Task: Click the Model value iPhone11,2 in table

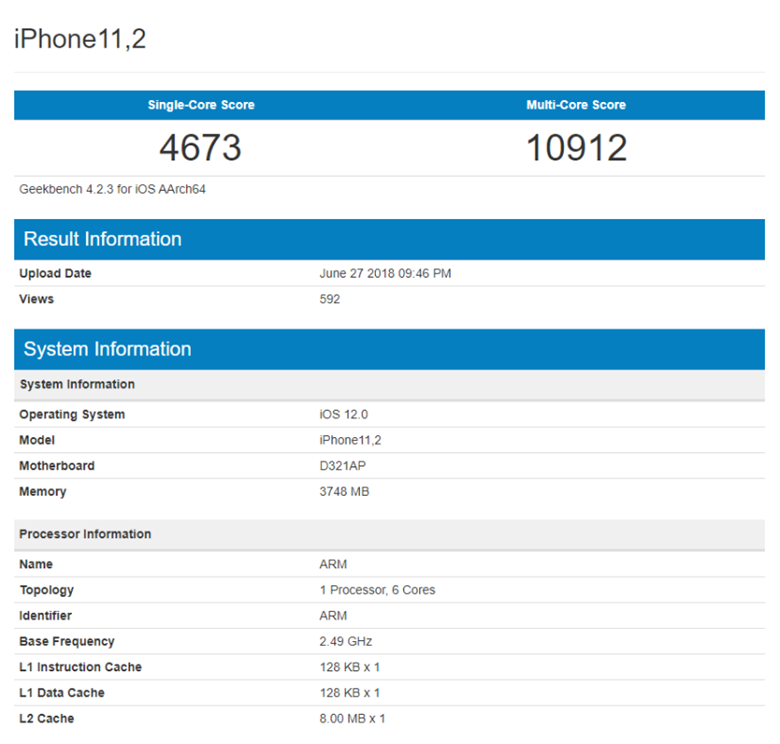Action: 351,440
